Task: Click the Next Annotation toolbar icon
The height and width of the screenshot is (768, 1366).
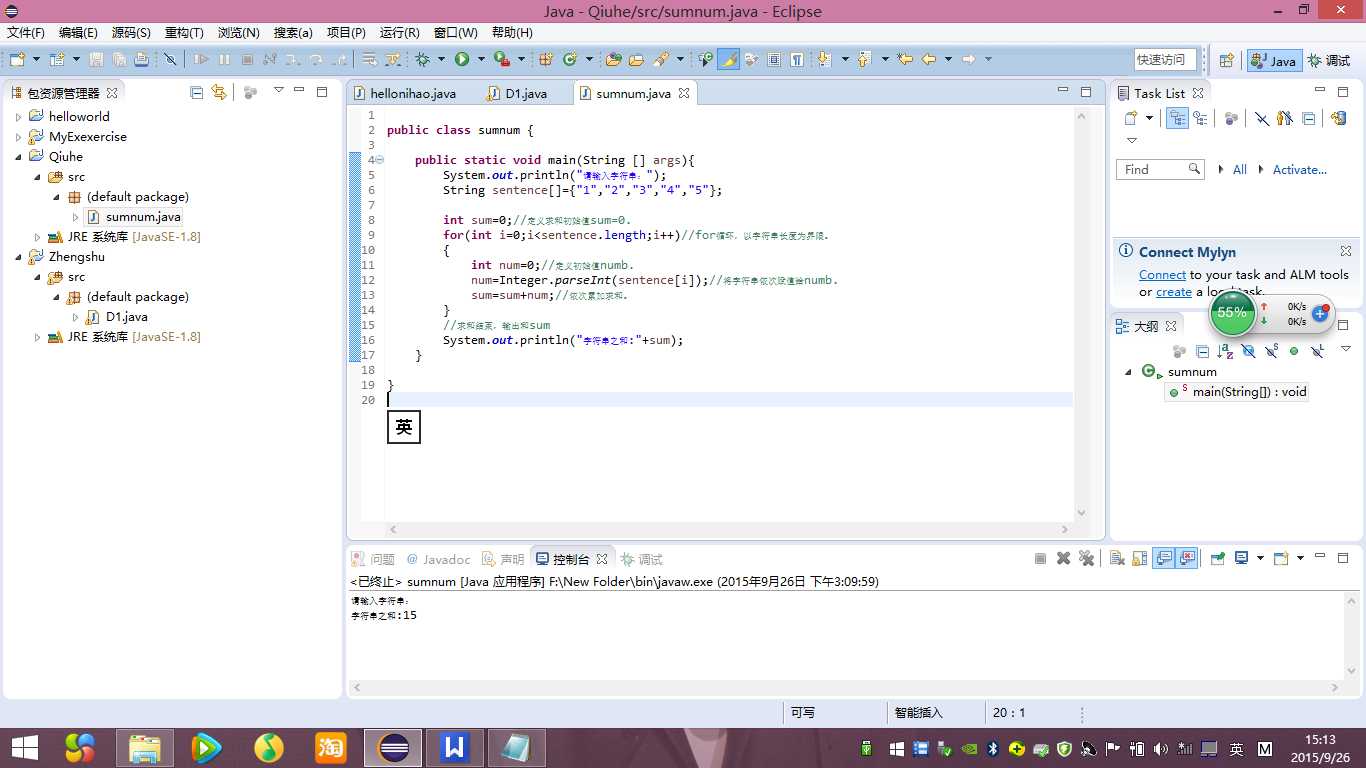Action: tap(825, 60)
